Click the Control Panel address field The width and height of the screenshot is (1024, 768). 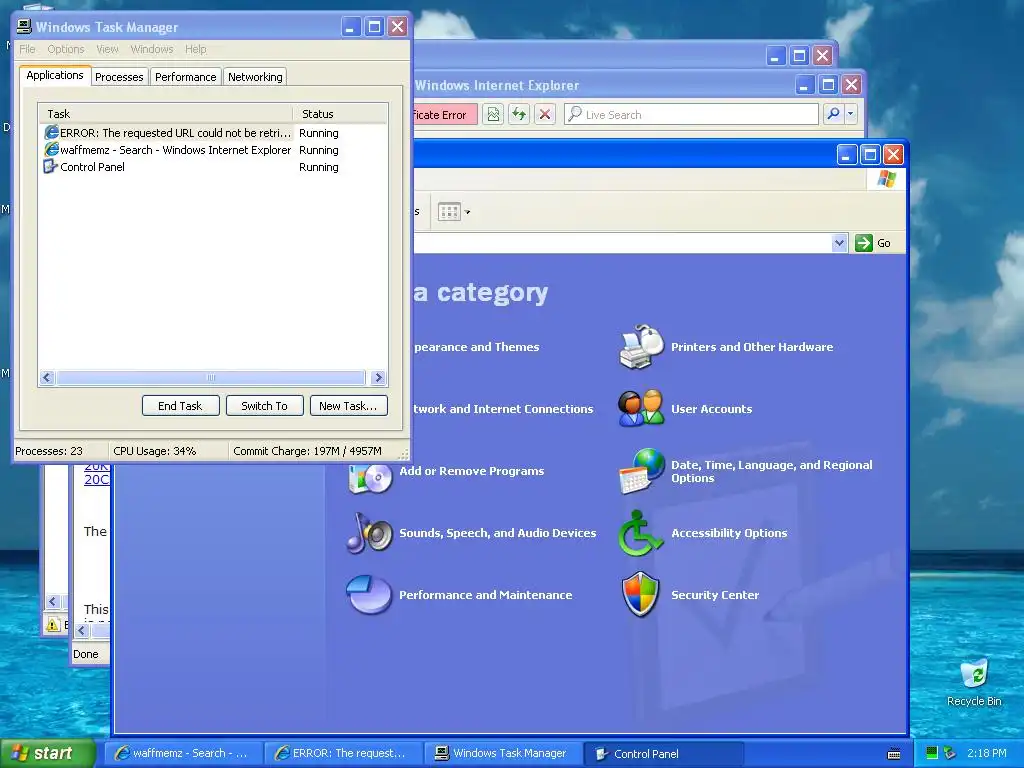(622, 243)
